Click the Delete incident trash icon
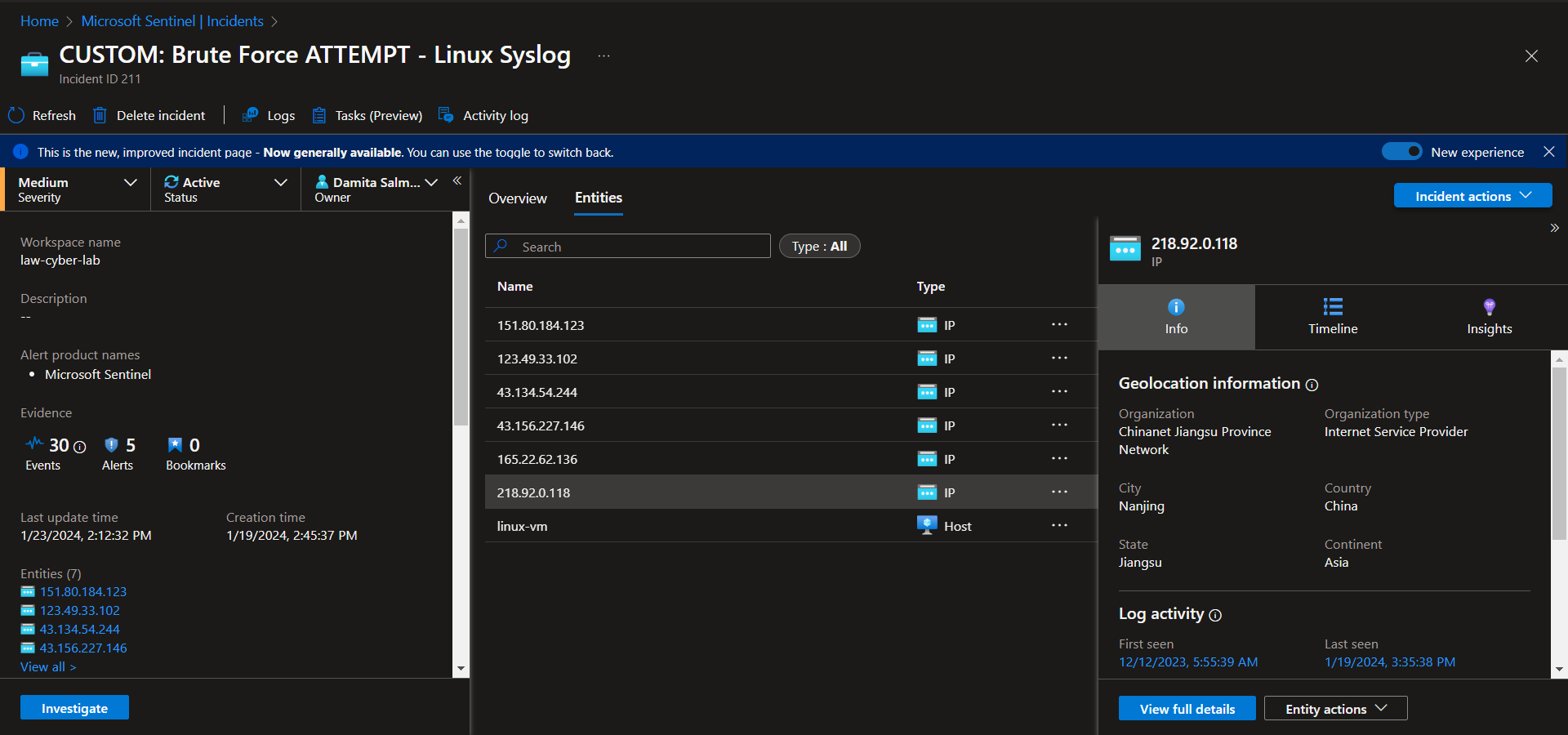This screenshot has height=735, width=1568. [x=100, y=115]
